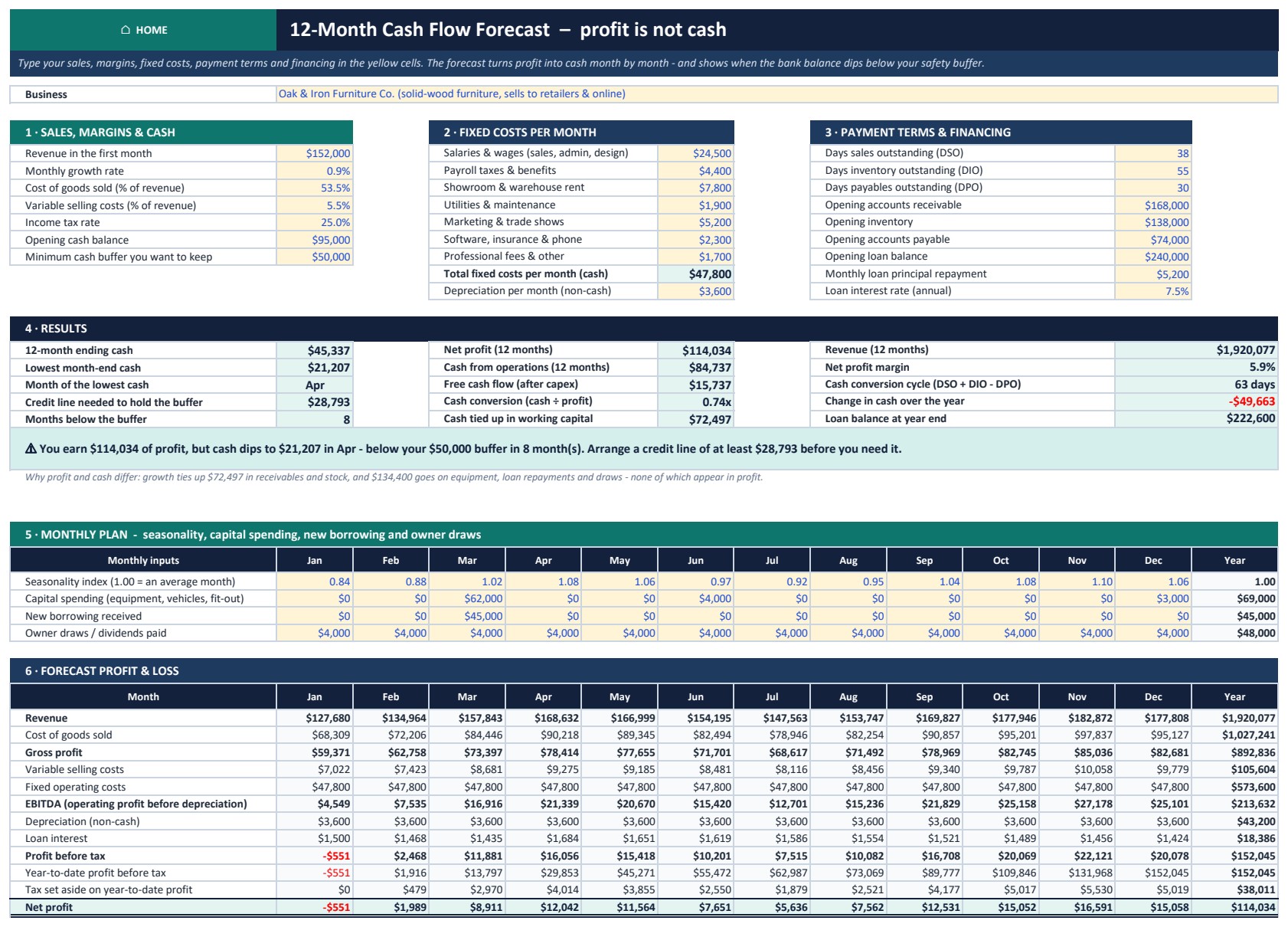
Task: Click the Monthly Plan section header
Action: pyautogui.click(x=644, y=535)
